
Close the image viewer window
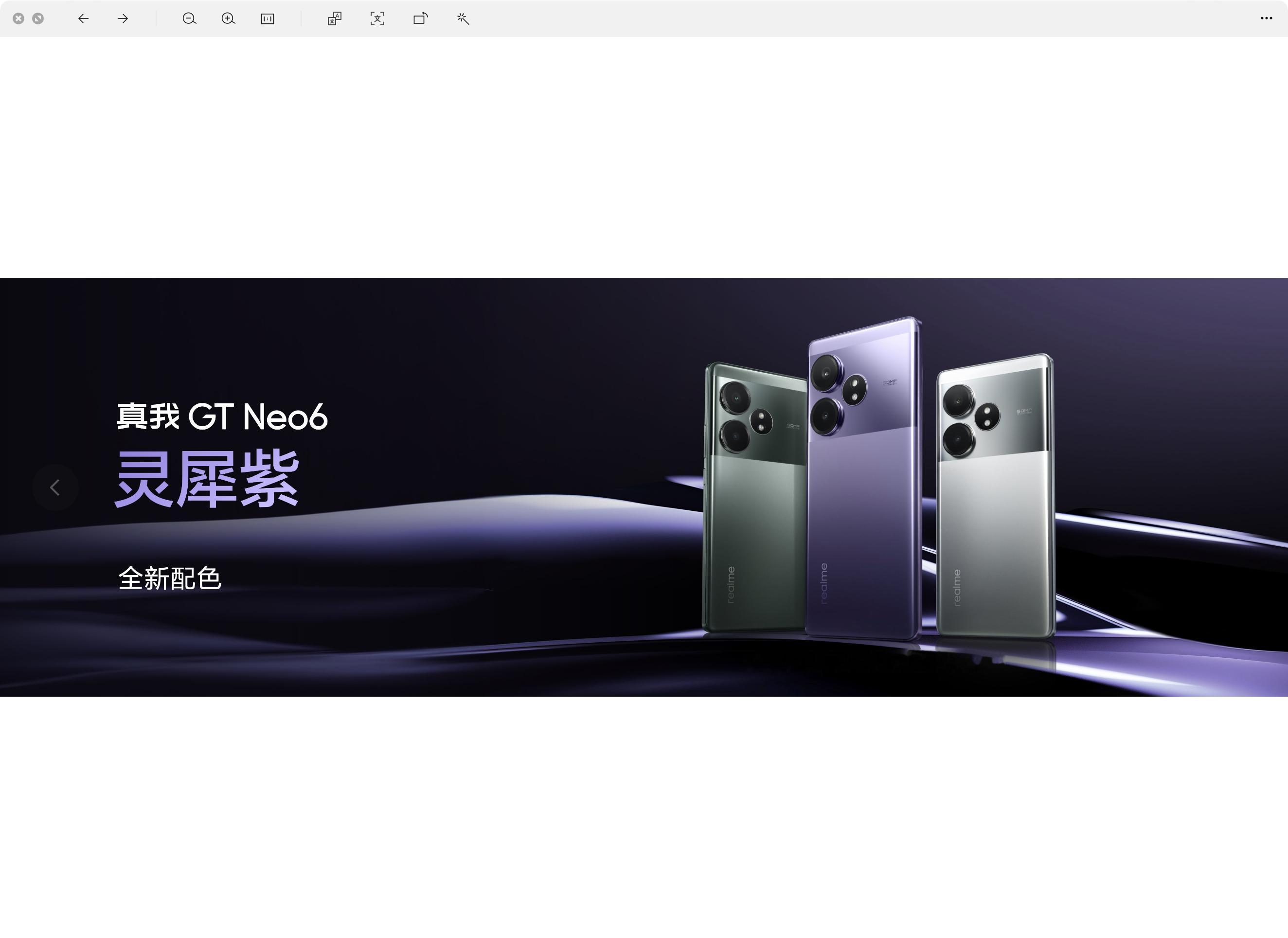19,19
